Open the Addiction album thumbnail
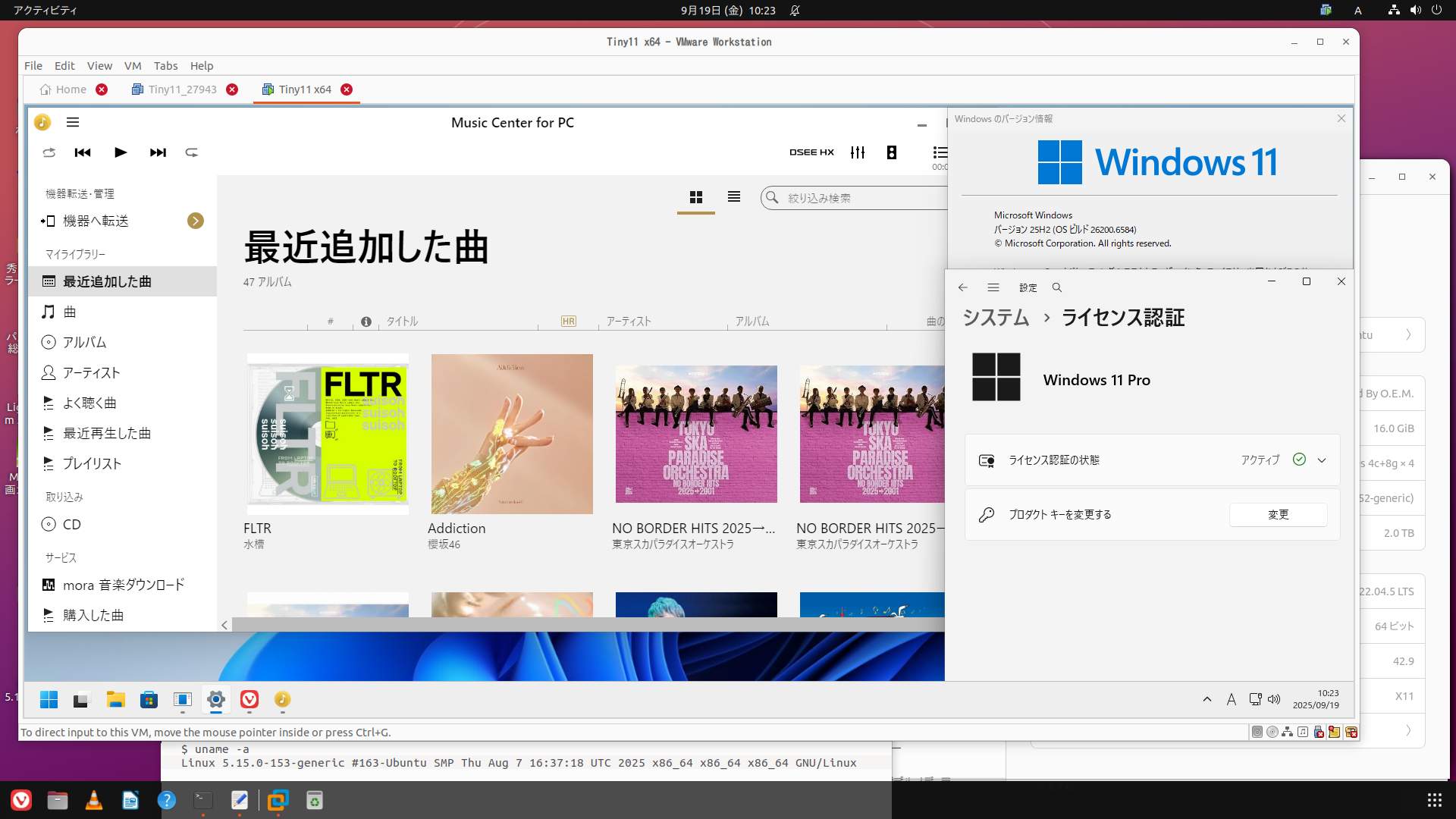 (512, 434)
